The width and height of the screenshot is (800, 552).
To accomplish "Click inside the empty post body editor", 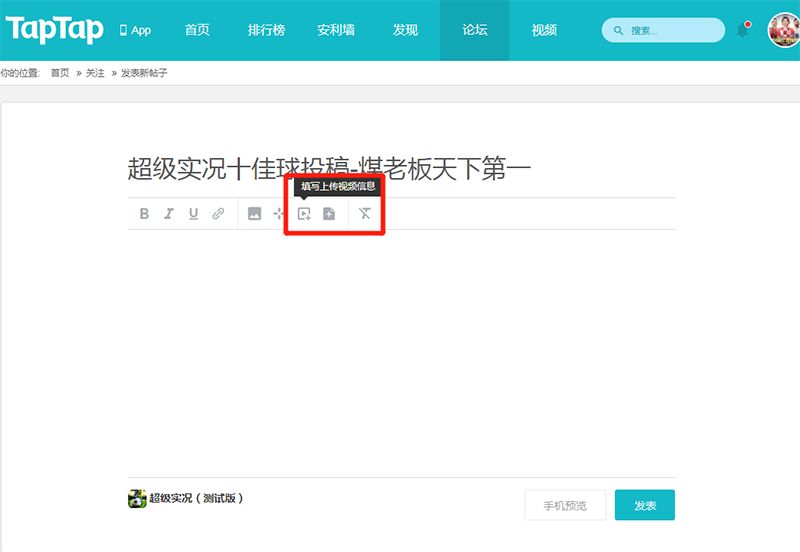I will pos(402,352).
